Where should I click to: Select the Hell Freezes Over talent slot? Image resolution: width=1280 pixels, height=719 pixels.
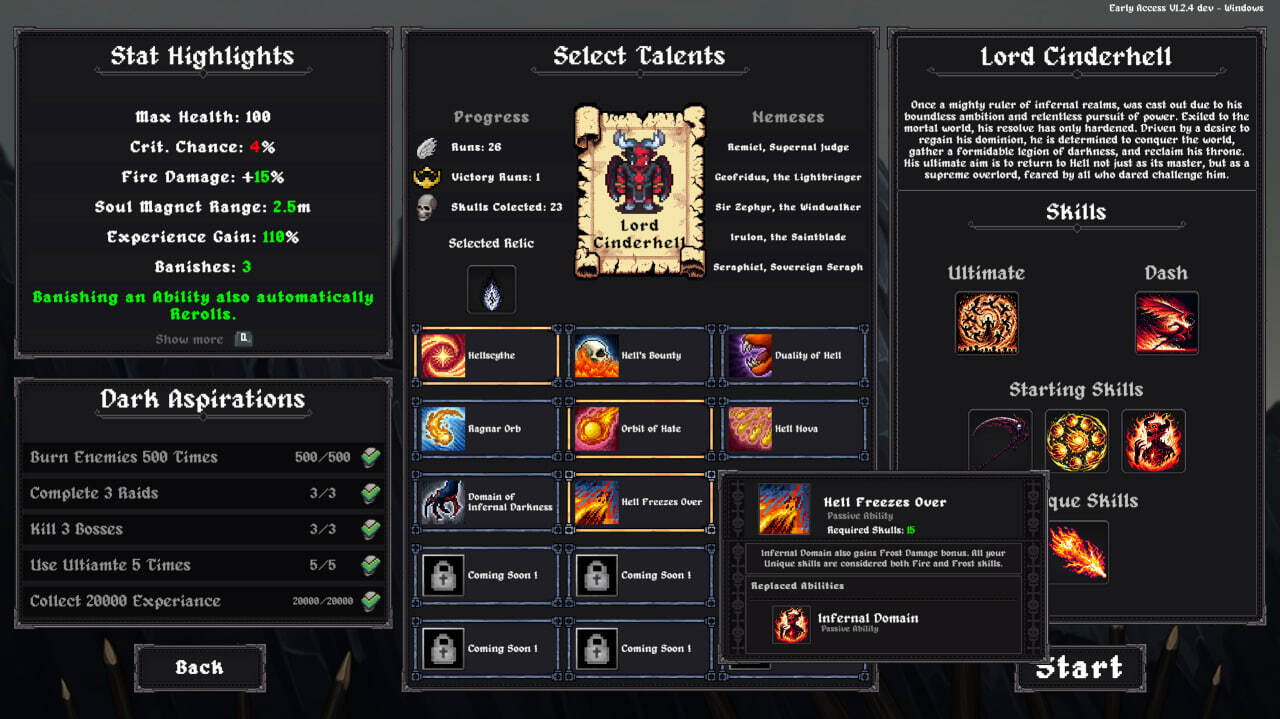click(x=640, y=502)
